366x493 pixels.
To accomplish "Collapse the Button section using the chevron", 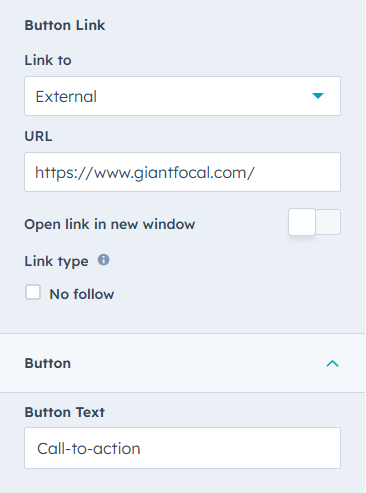I will click(x=332, y=363).
